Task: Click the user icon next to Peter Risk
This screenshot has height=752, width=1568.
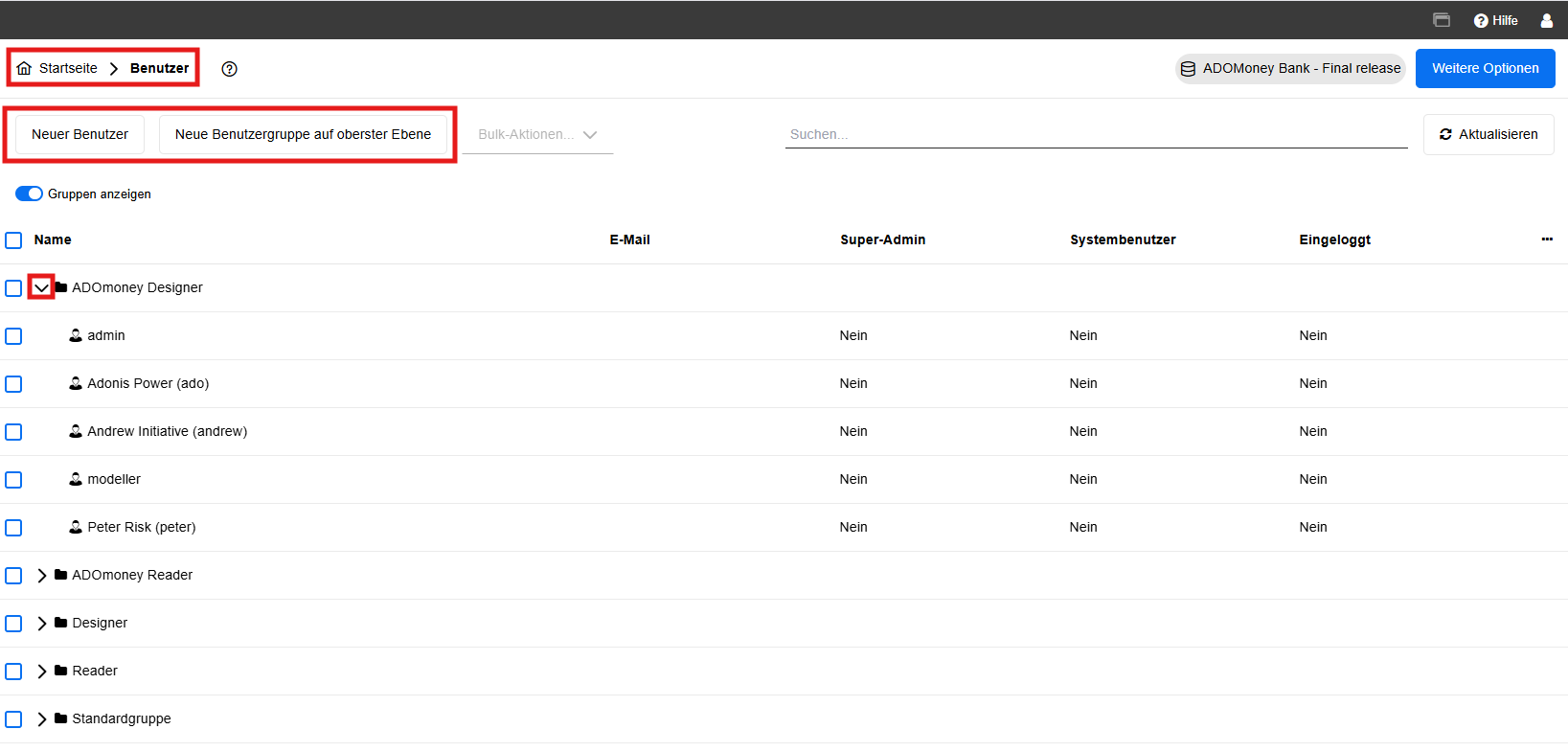Action: 76,527
